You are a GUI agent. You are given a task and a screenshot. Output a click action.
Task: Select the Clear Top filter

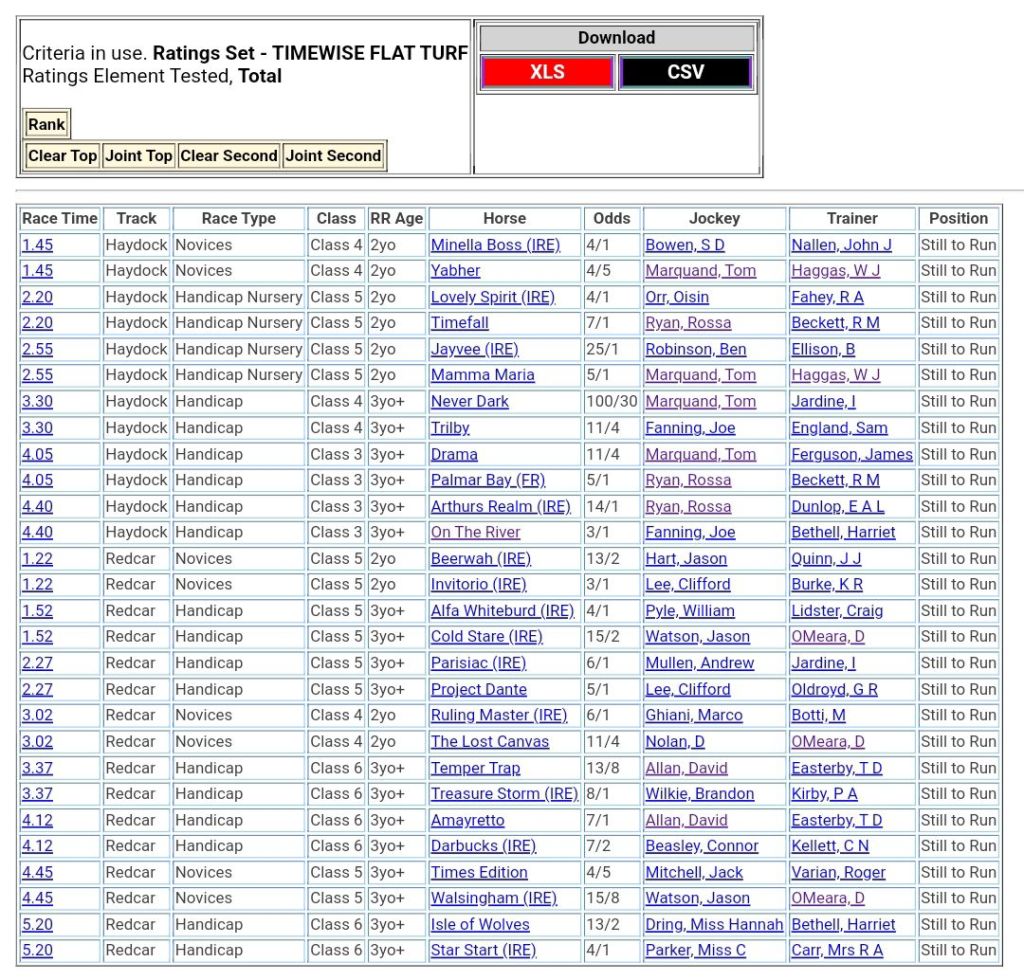point(62,155)
